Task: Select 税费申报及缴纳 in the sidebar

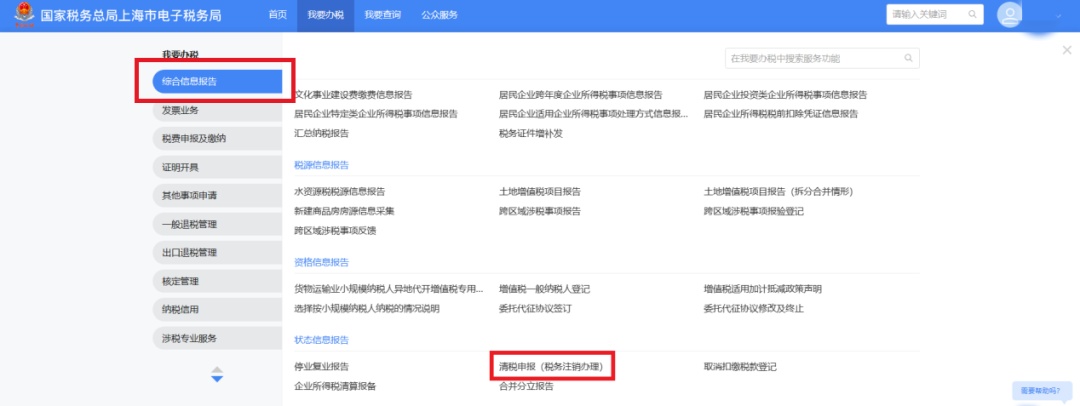Action: [194, 138]
